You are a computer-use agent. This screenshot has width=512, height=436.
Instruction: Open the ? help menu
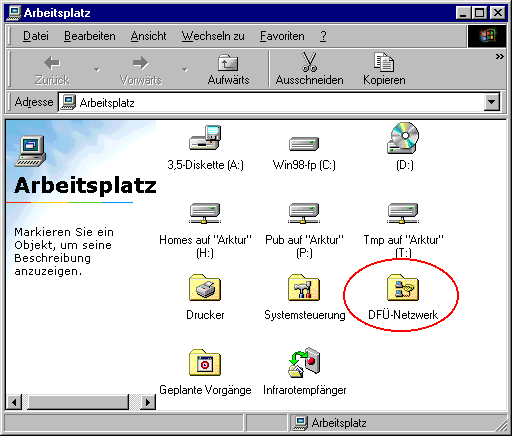[x=323, y=36]
